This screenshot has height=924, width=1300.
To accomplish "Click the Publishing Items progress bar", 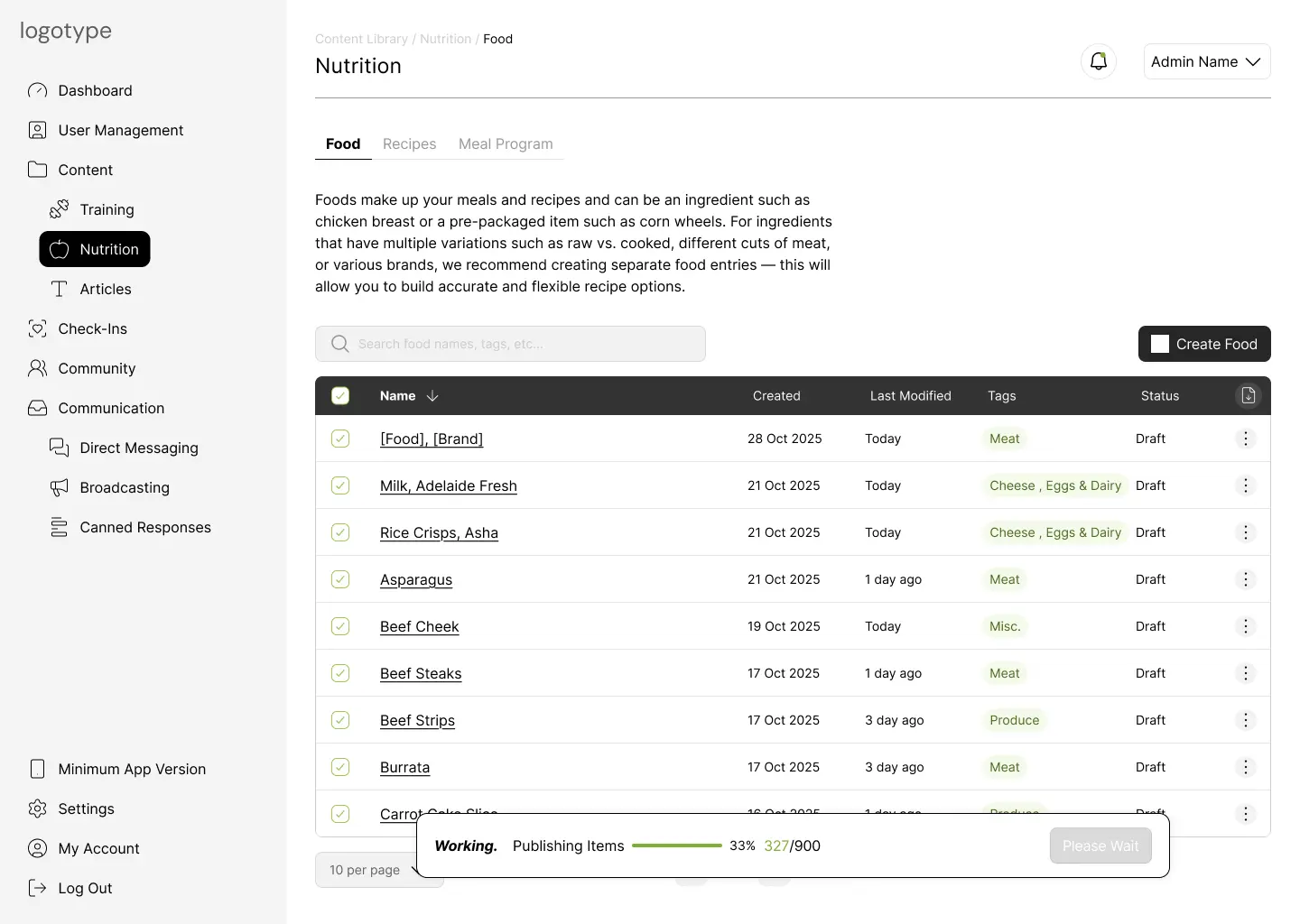I will click(677, 845).
